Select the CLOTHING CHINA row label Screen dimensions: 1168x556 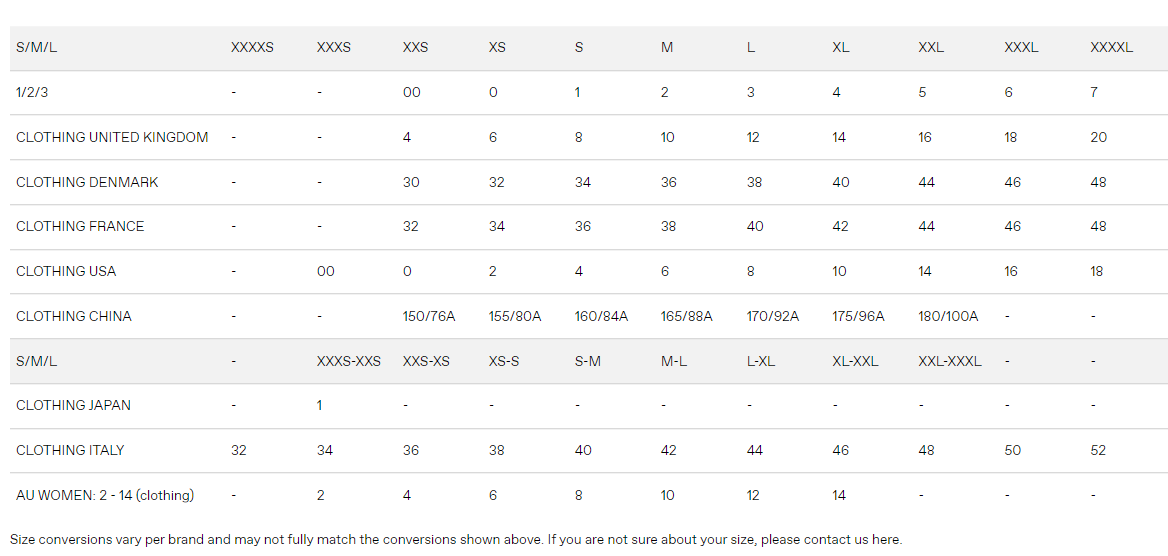(x=74, y=317)
